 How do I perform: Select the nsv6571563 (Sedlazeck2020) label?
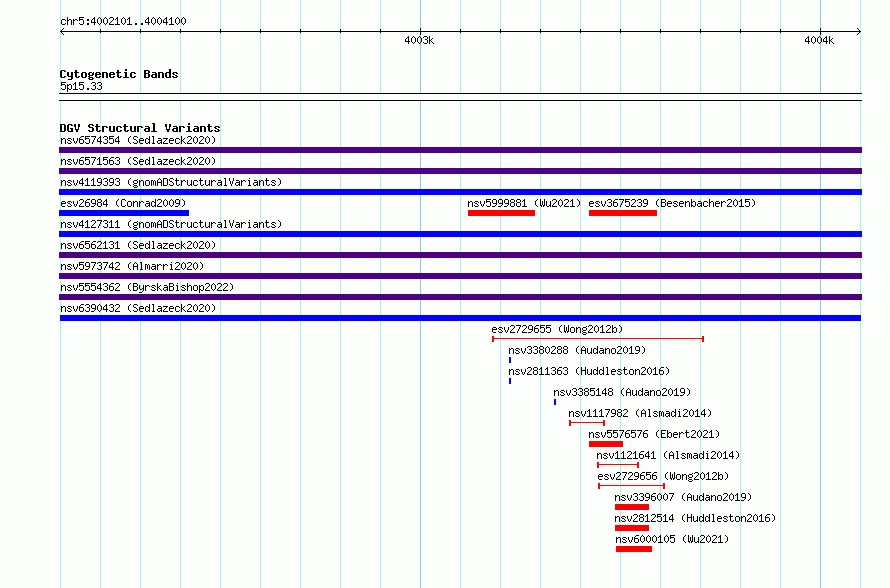pos(138,161)
